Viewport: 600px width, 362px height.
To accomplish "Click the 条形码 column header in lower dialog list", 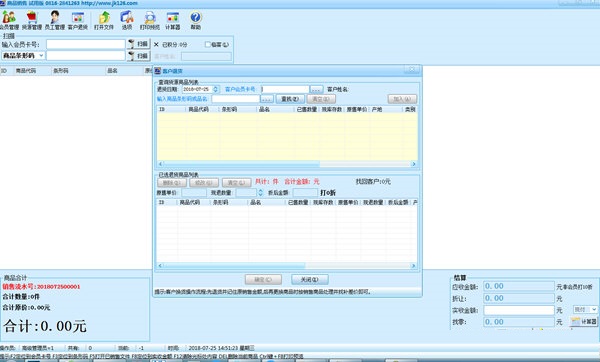I will tap(221, 202).
